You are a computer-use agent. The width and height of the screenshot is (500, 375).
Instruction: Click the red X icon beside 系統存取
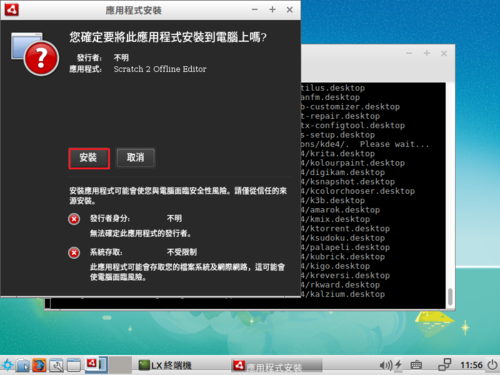[x=74, y=253]
